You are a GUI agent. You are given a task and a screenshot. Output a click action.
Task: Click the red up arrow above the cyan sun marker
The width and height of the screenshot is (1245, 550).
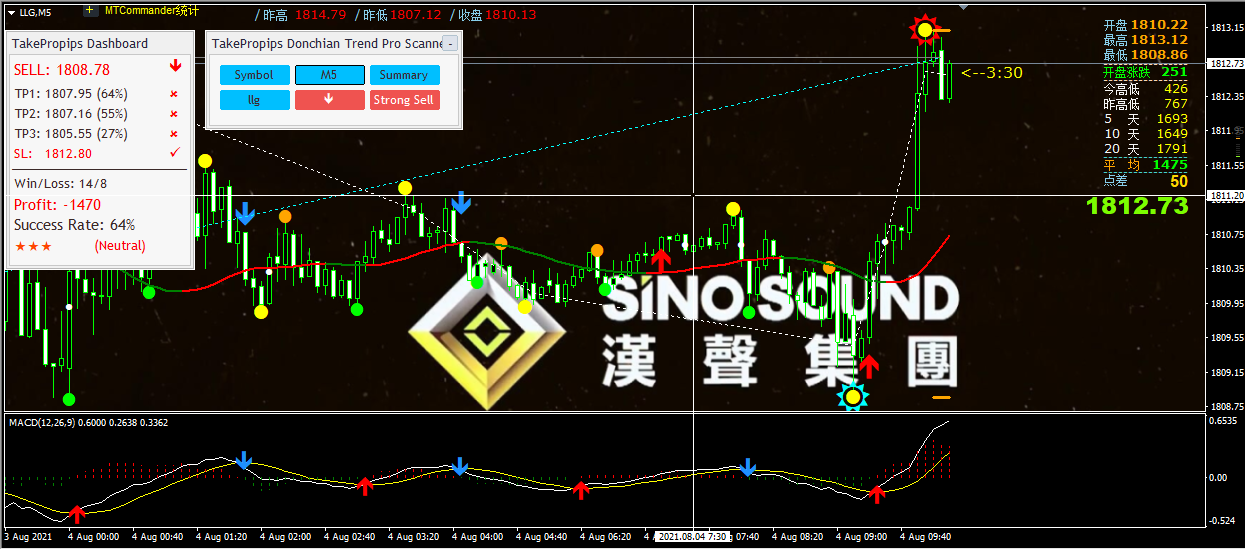pyautogui.click(x=868, y=366)
